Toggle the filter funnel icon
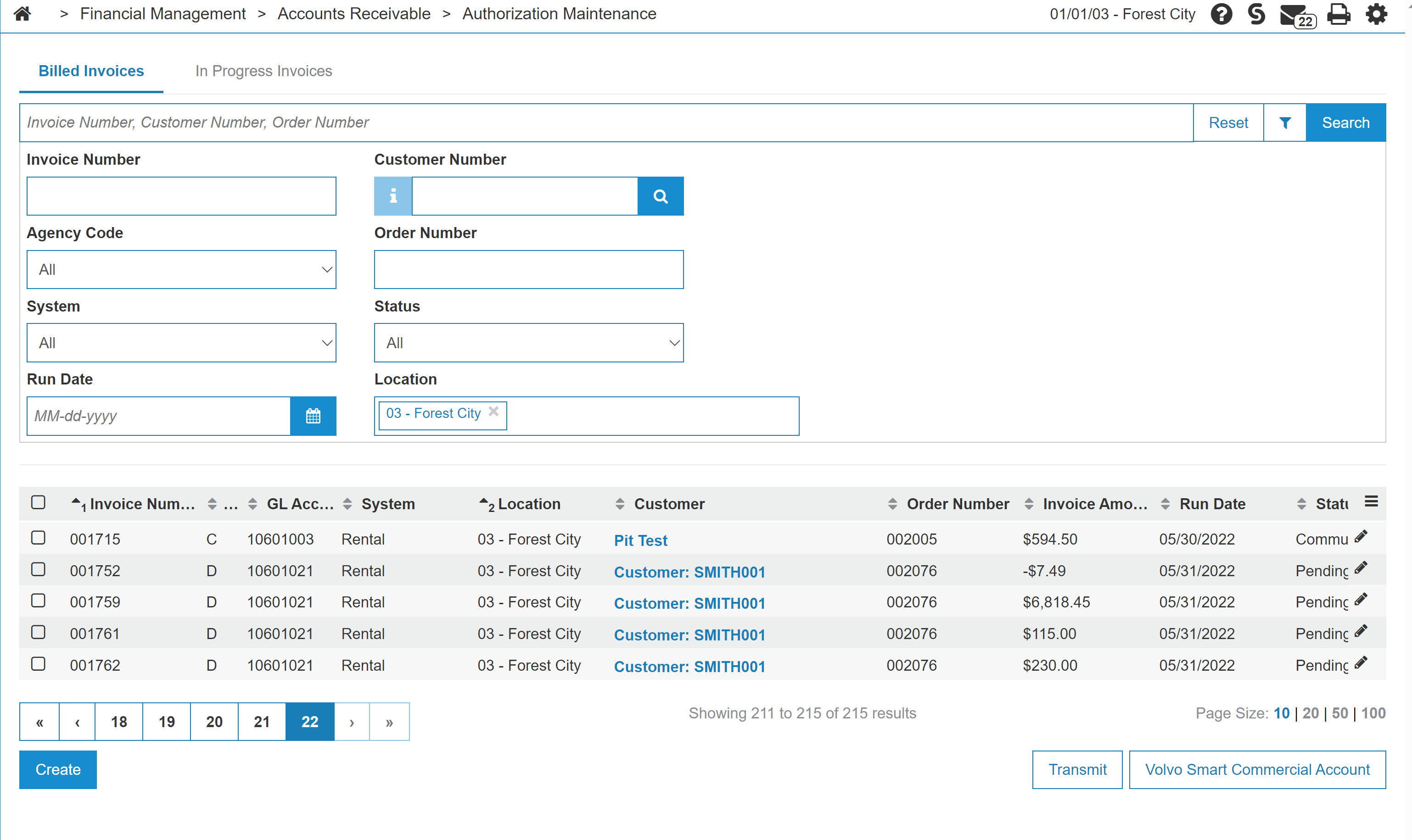 pyautogui.click(x=1284, y=122)
